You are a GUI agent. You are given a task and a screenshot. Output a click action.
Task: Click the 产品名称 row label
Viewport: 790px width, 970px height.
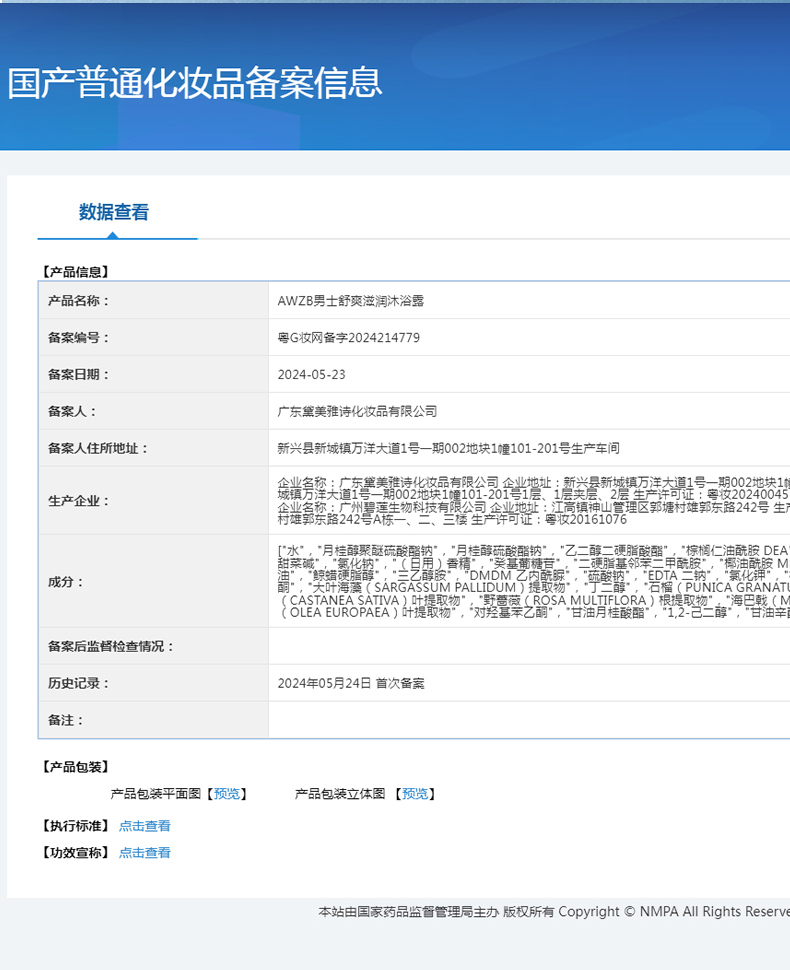pyautogui.click(x=78, y=301)
